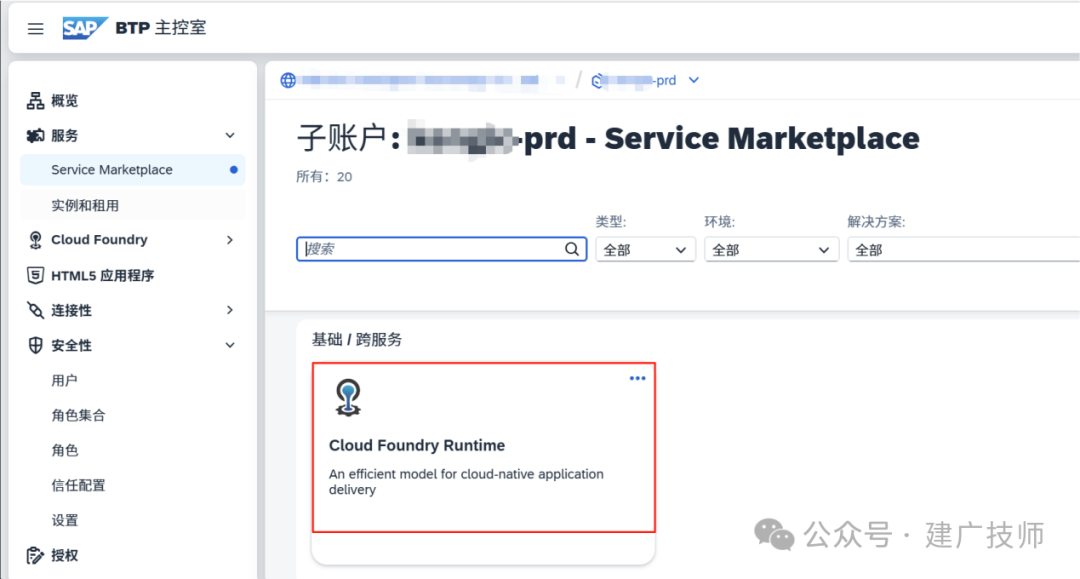Click the security shield icon
The image size is (1080, 579).
tap(35, 345)
